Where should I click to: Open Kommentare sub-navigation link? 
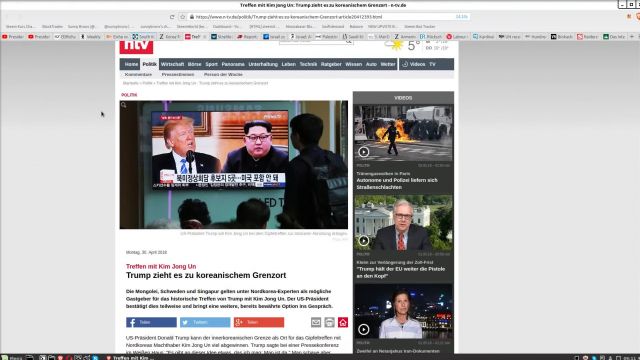tap(138, 75)
